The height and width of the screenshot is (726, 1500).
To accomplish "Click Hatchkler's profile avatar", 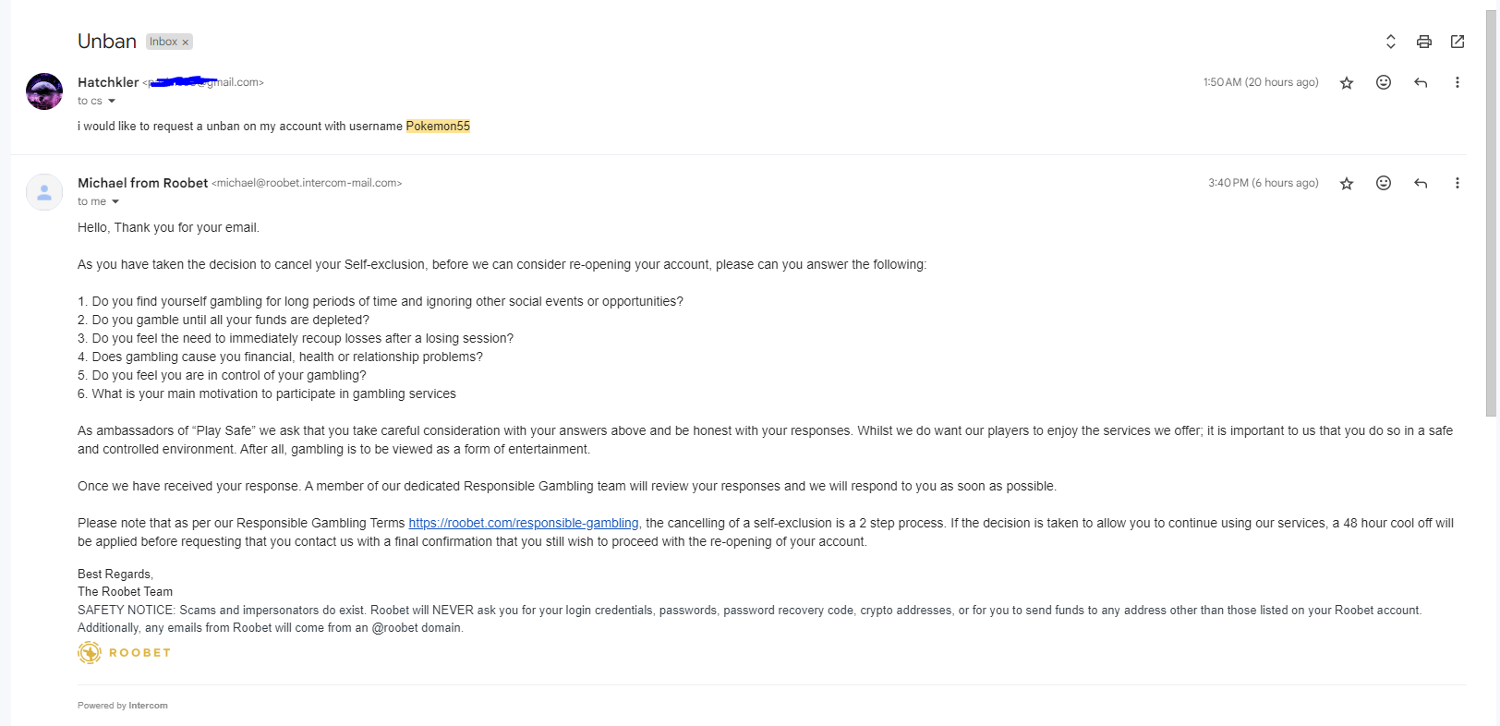I will [44, 91].
